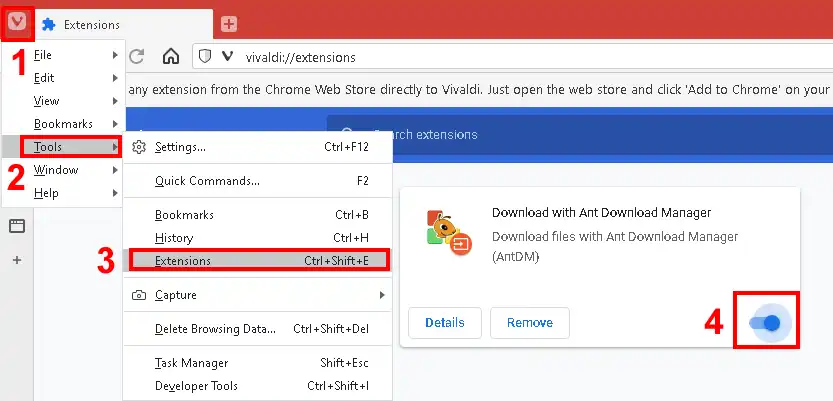Open a new tab with plus button
The width and height of the screenshot is (833, 401).
pos(229,24)
